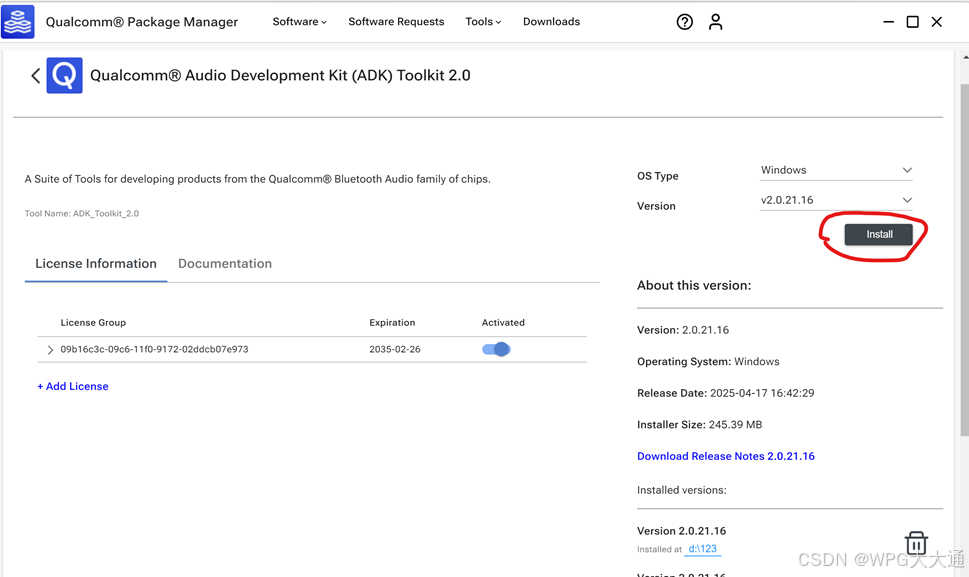Click Installer Size: 245.39 MB text

(x=700, y=424)
